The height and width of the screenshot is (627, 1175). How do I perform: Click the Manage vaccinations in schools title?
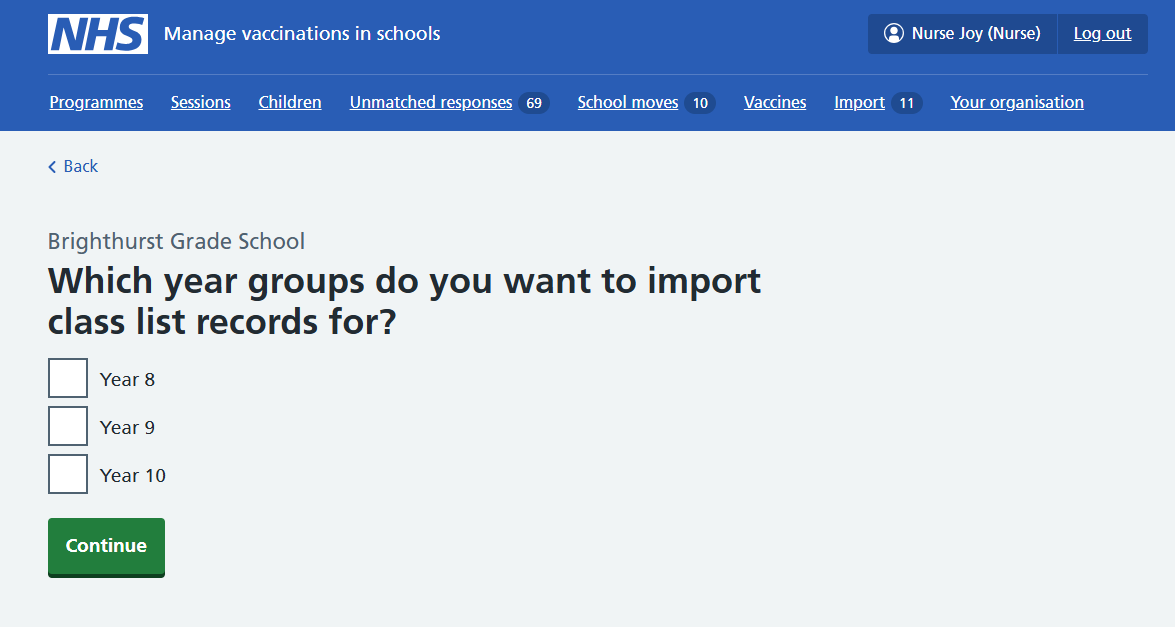(x=302, y=34)
